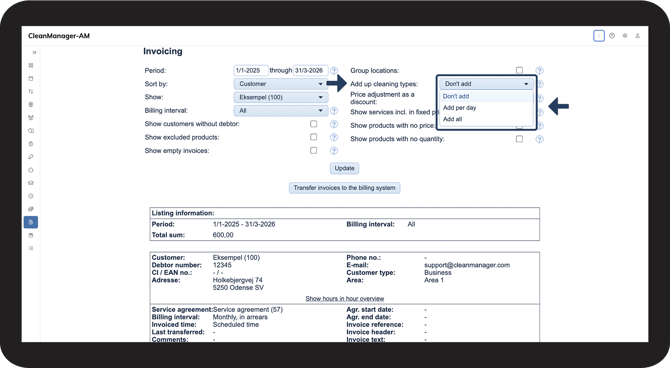Screen dimensions: 670x368
Task: Open Show hours in hour overview link
Action: (345, 298)
